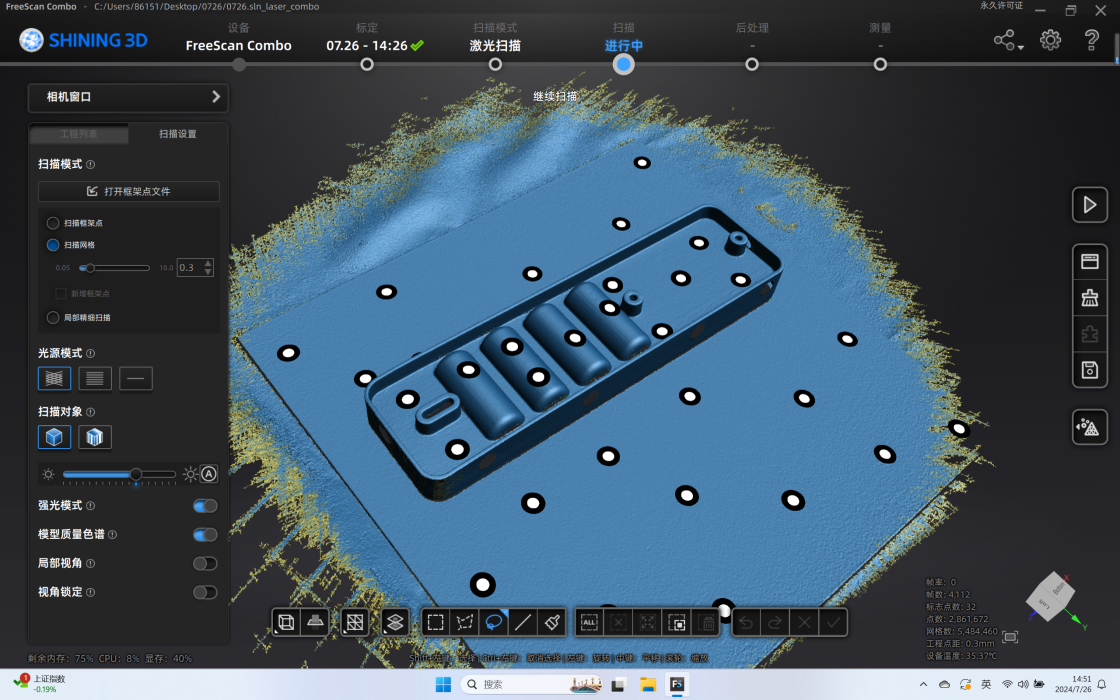Viewport: 1120px width, 700px height.
Task: Click the save icon in right sidebar
Action: coord(1089,370)
